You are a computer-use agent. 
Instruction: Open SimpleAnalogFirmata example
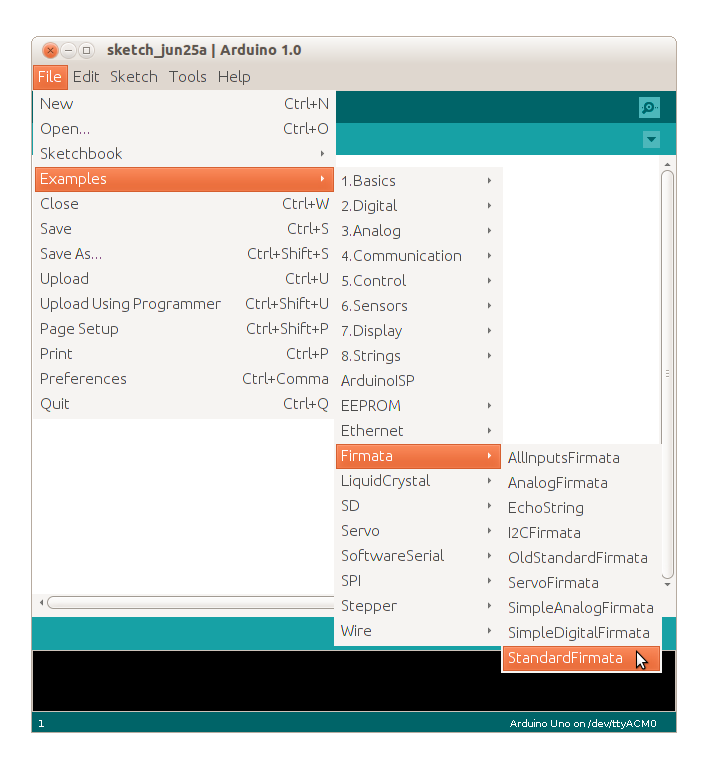(582, 608)
